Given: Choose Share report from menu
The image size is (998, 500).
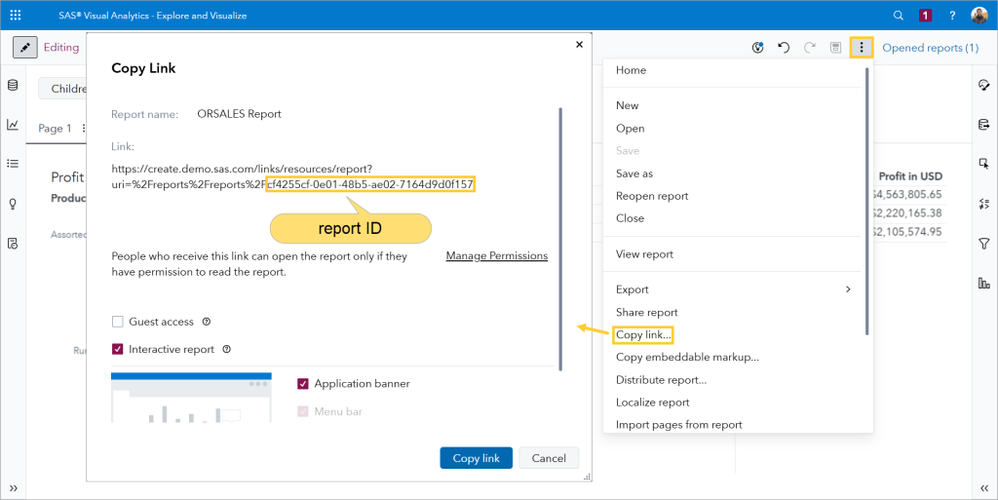Looking at the screenshot, I should pyautogui.click(x=646, y=312).
